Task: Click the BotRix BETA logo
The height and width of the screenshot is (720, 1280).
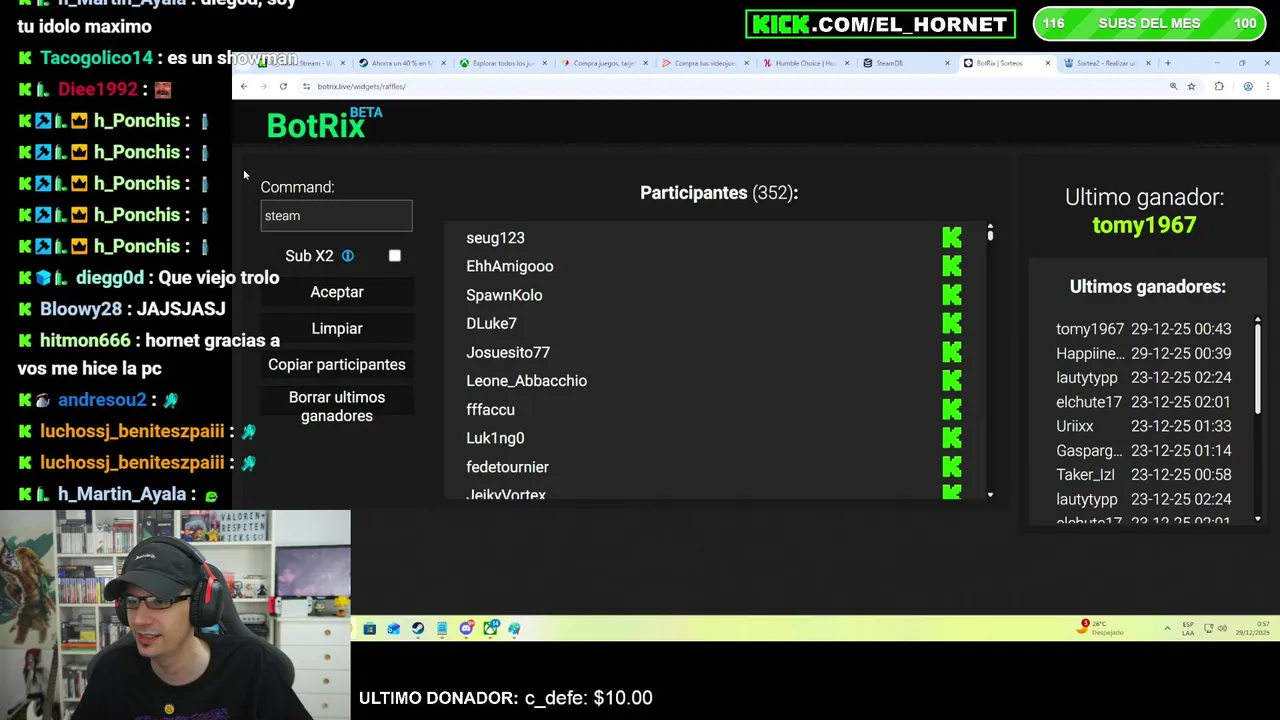Action: pyautogui.click(x=325, y=124)
